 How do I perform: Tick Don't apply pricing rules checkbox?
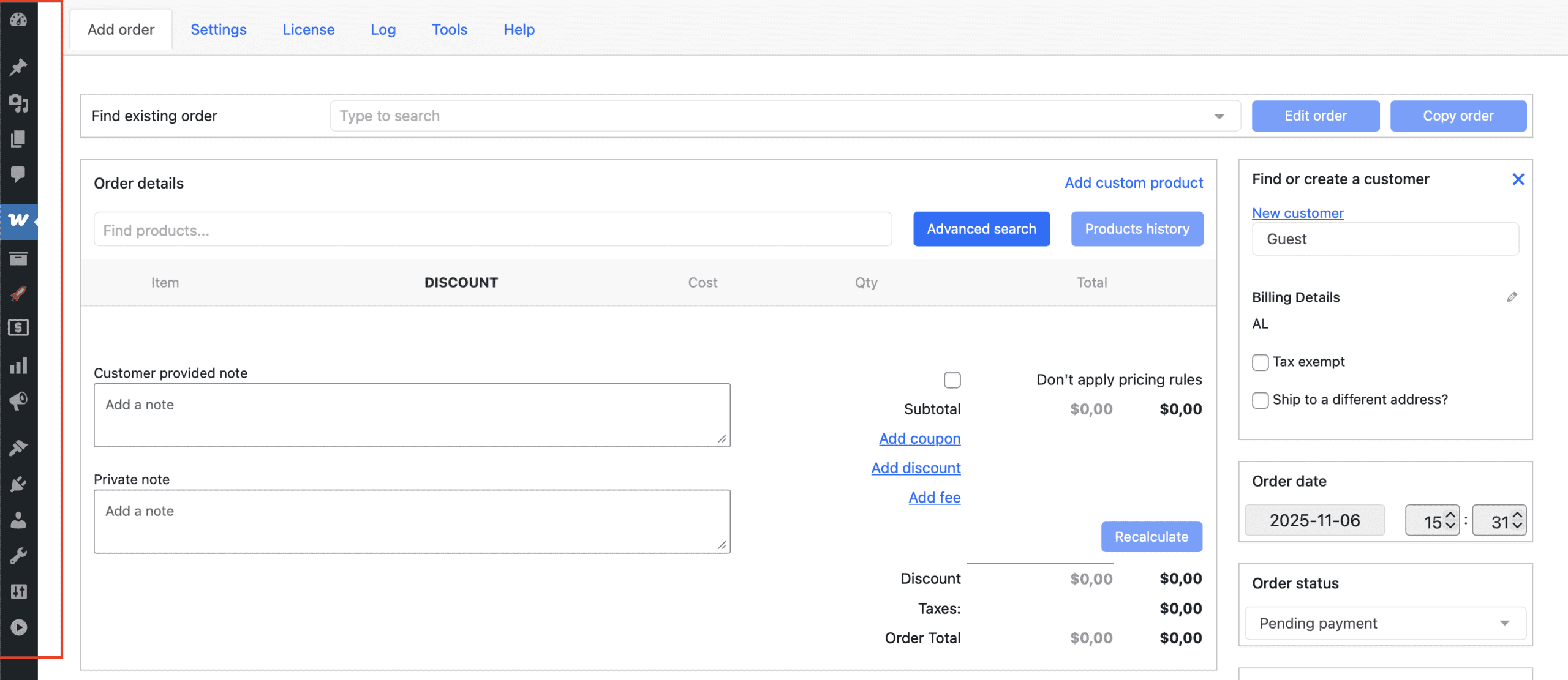click(952, 380)
